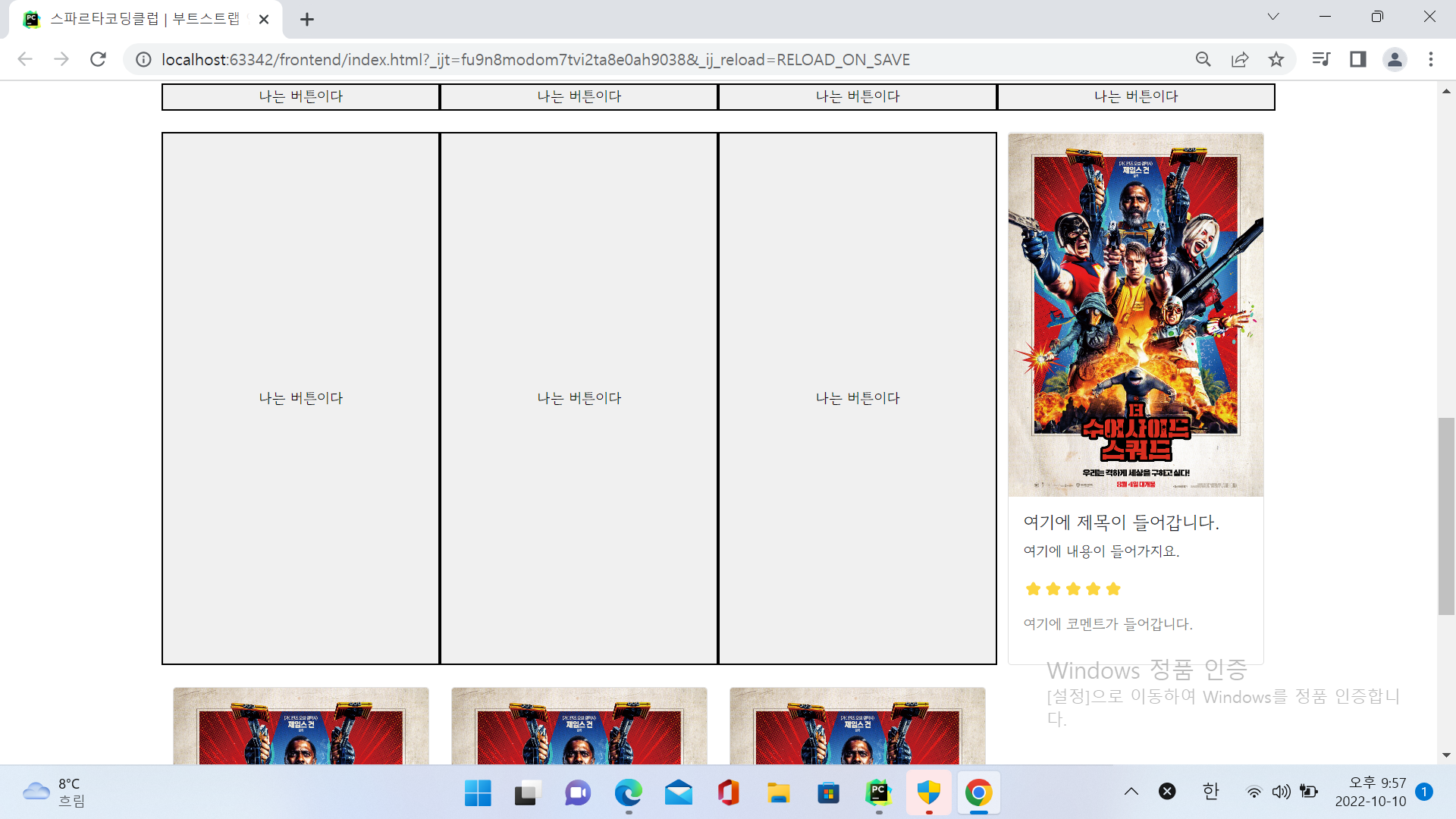Share this page icon
This screenshot has height=819, width=1456.
[x=1240, y=59]
